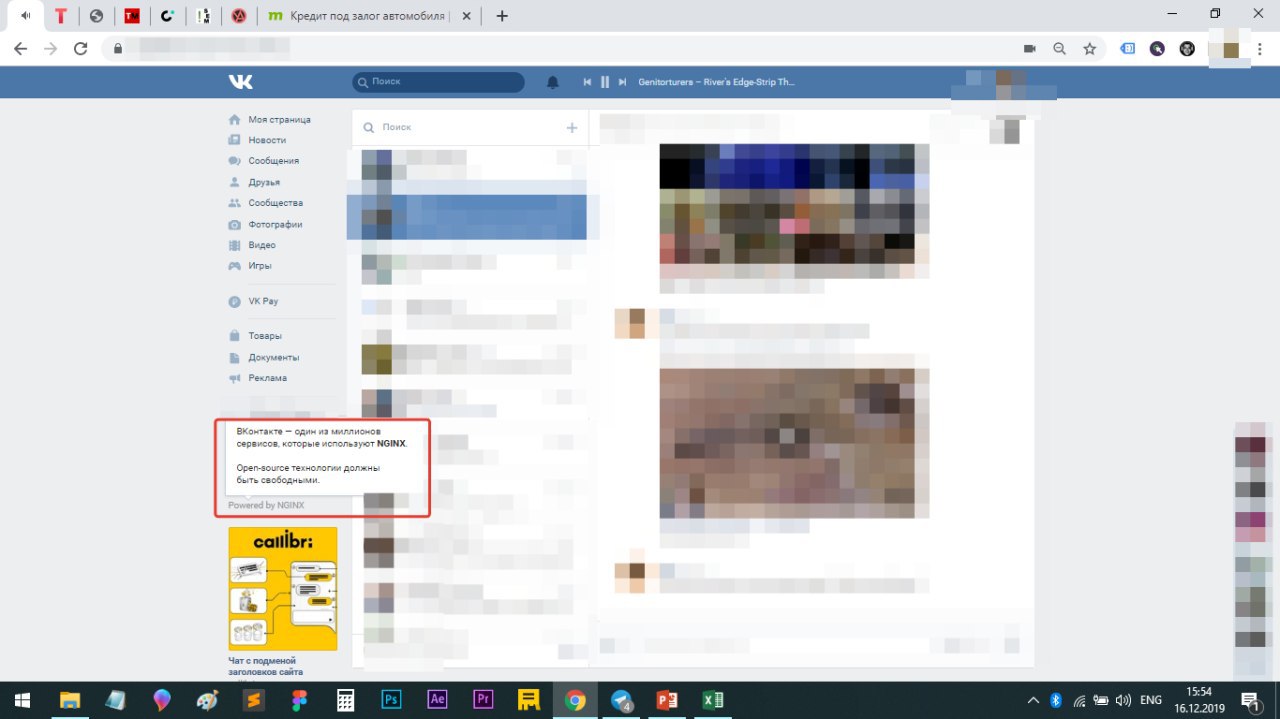Open the purple cursor extension icon
This screenshot has height=719, width=1280.
pos(1157,48)
